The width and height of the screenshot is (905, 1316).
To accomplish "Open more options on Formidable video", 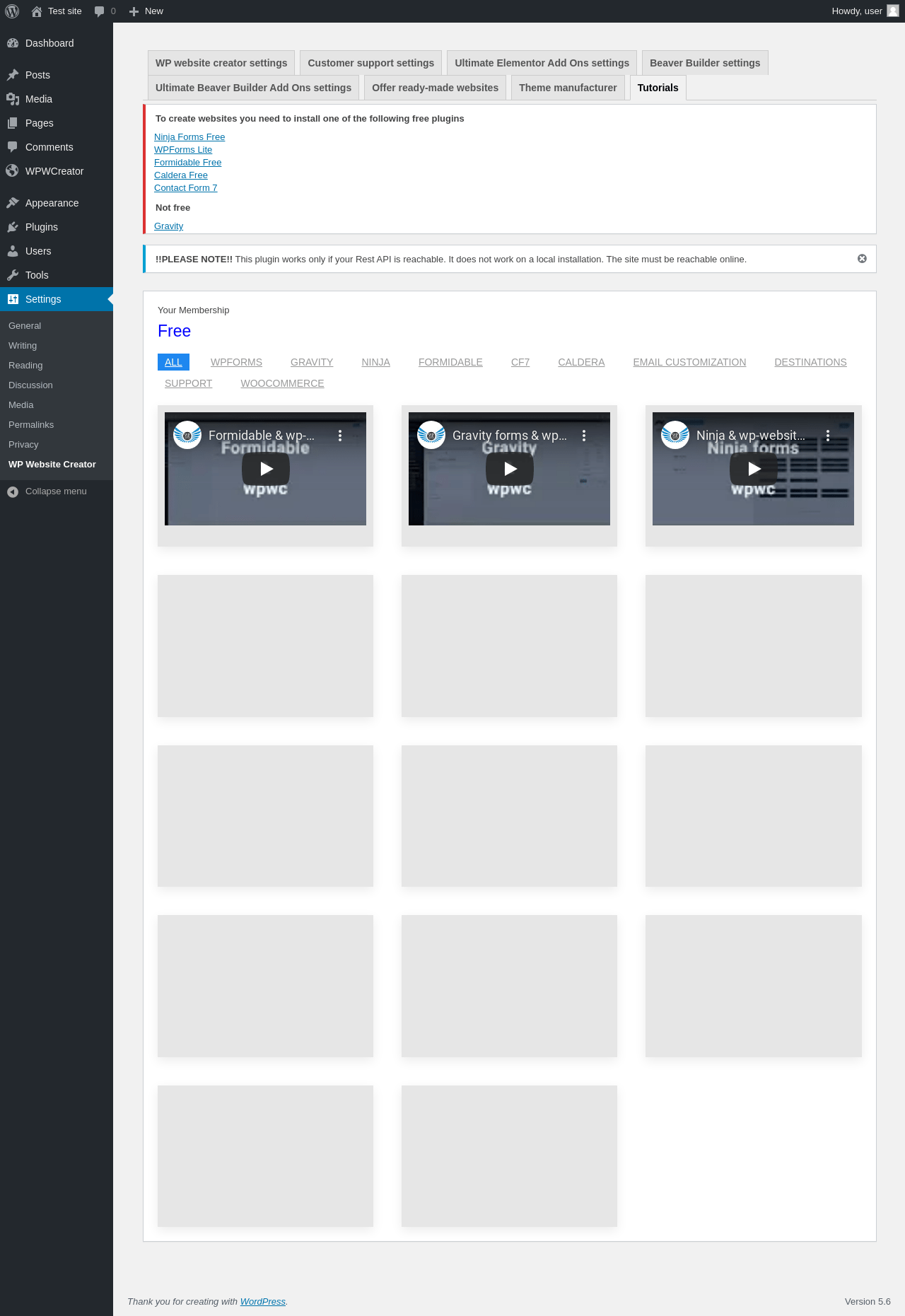I will pyautogui.click(x=340, y=436).
